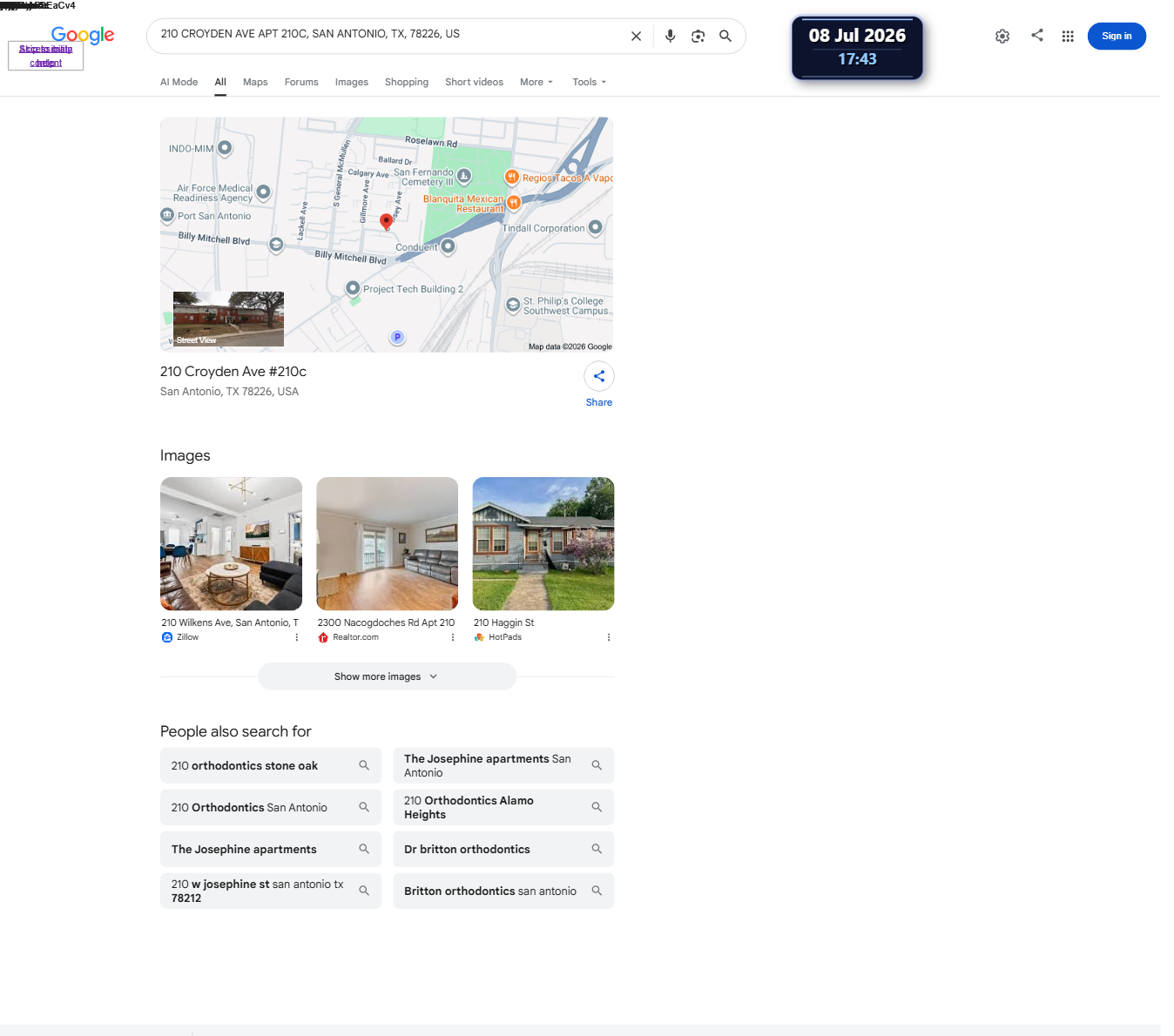Image resolution: width=1174 pixels, height=1036 pixels.
Task: Click Project Tech Building 2 marker
Action: pos(353,288)
